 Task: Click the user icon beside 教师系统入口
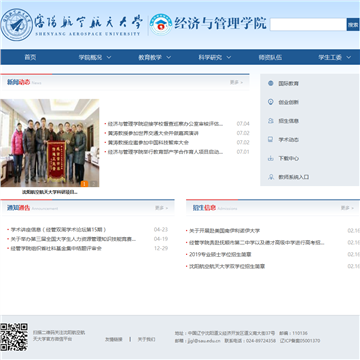(271, 177)
